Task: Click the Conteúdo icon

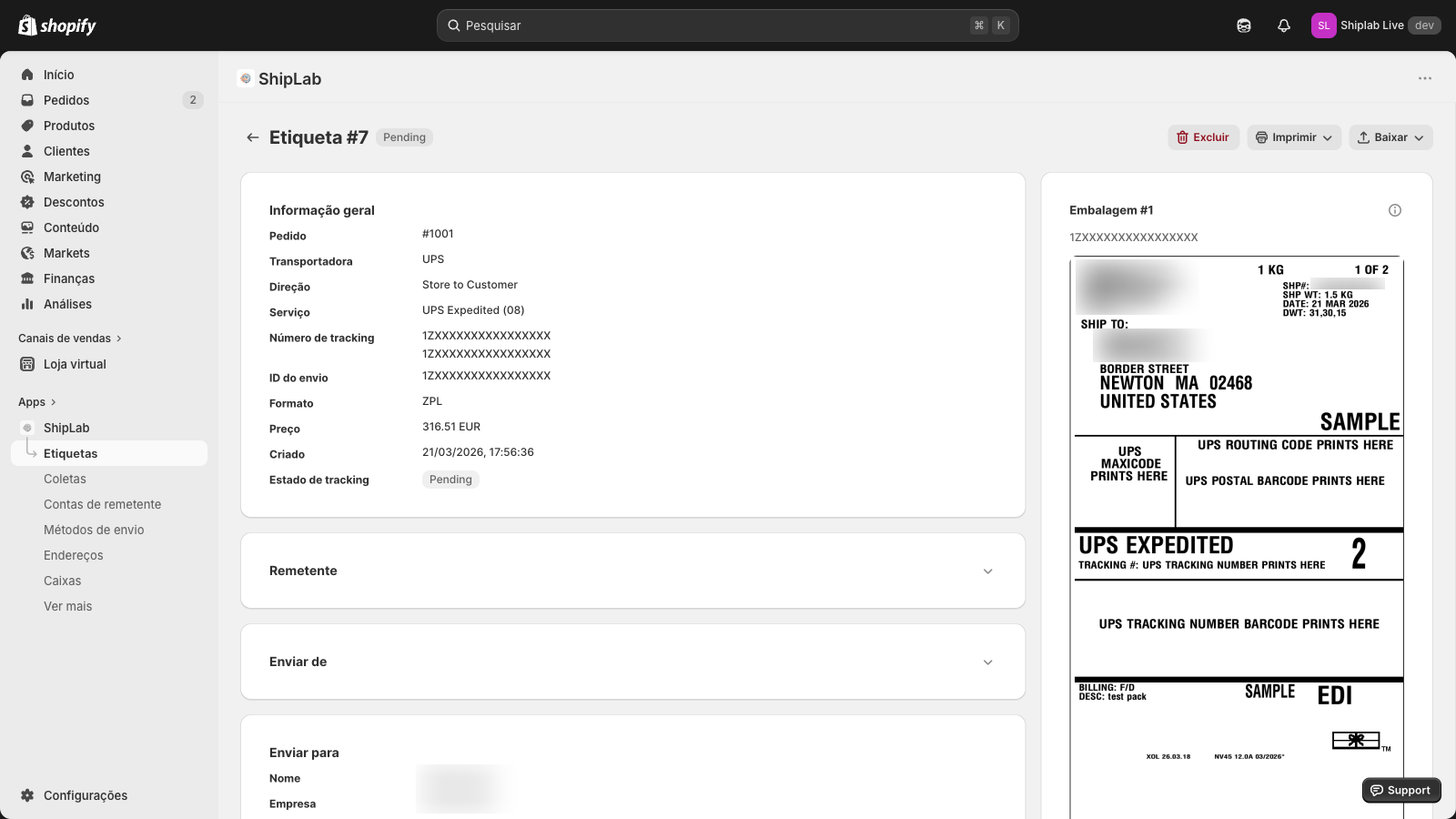Action: tap(27, 227)
